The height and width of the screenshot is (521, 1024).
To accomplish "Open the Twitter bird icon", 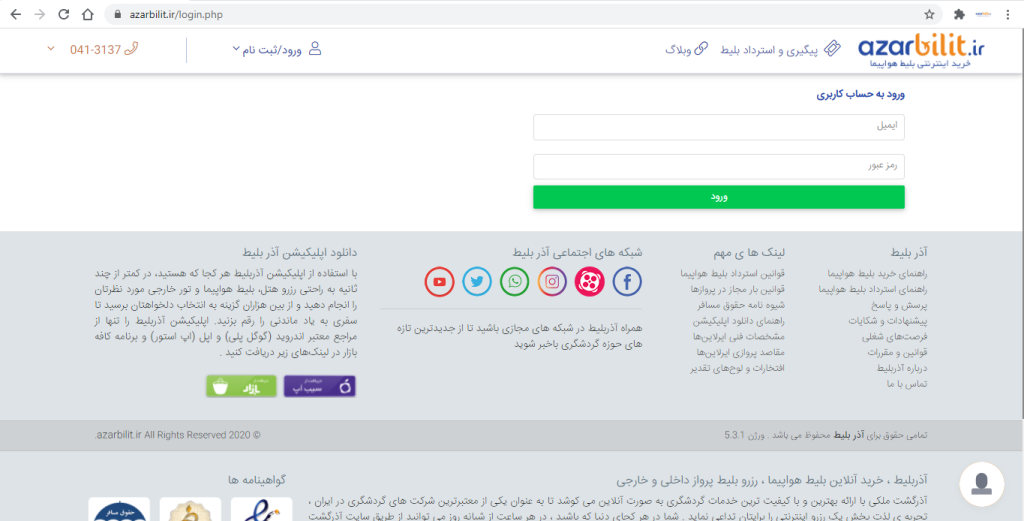I will pos(477,282).
